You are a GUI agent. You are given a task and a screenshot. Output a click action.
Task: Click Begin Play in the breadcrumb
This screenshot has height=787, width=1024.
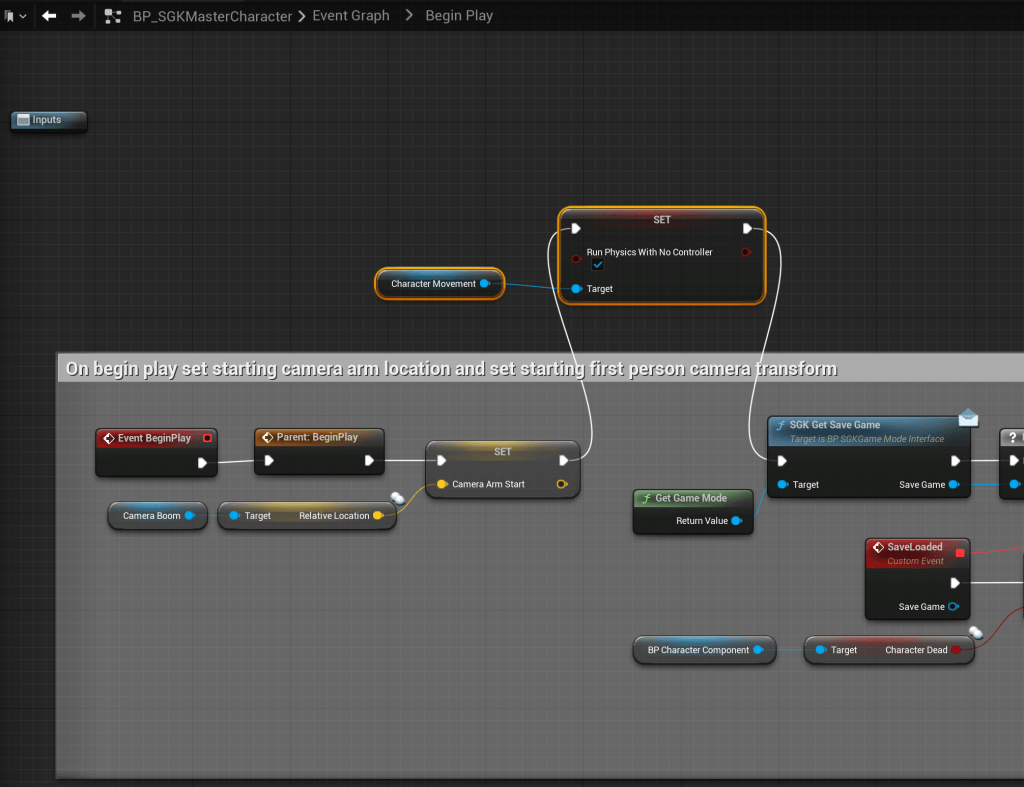[459, 16]
